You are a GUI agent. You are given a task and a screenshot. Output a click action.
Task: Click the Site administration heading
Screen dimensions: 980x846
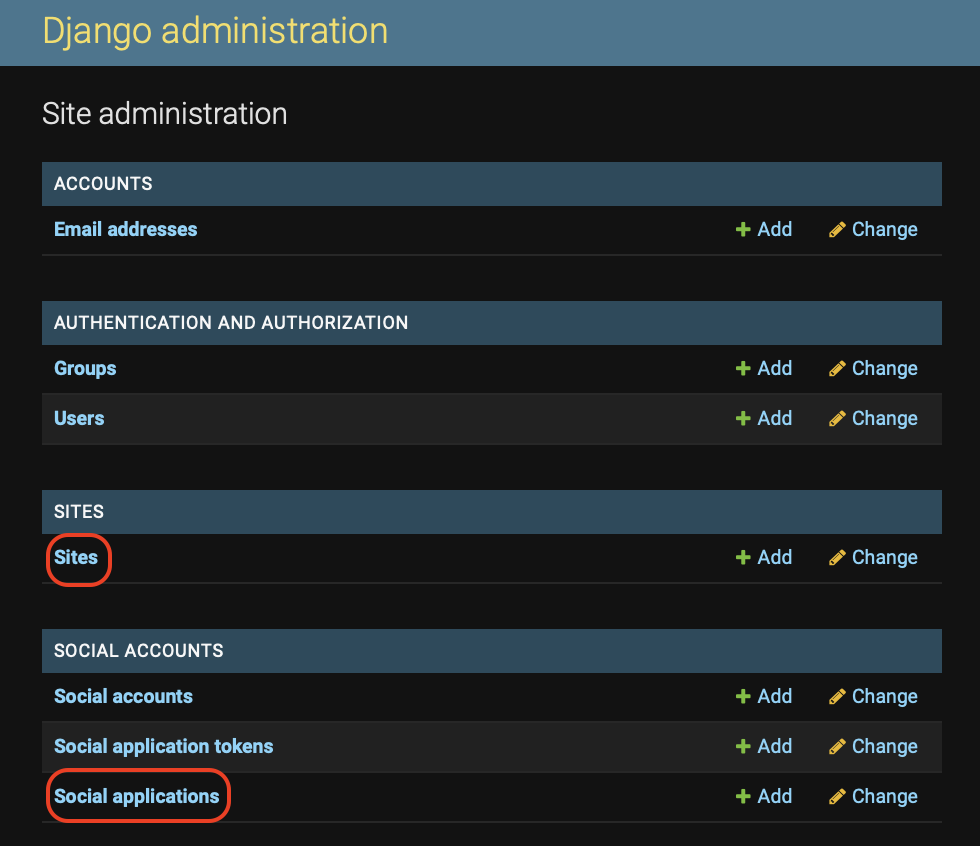tap(164, 114)
